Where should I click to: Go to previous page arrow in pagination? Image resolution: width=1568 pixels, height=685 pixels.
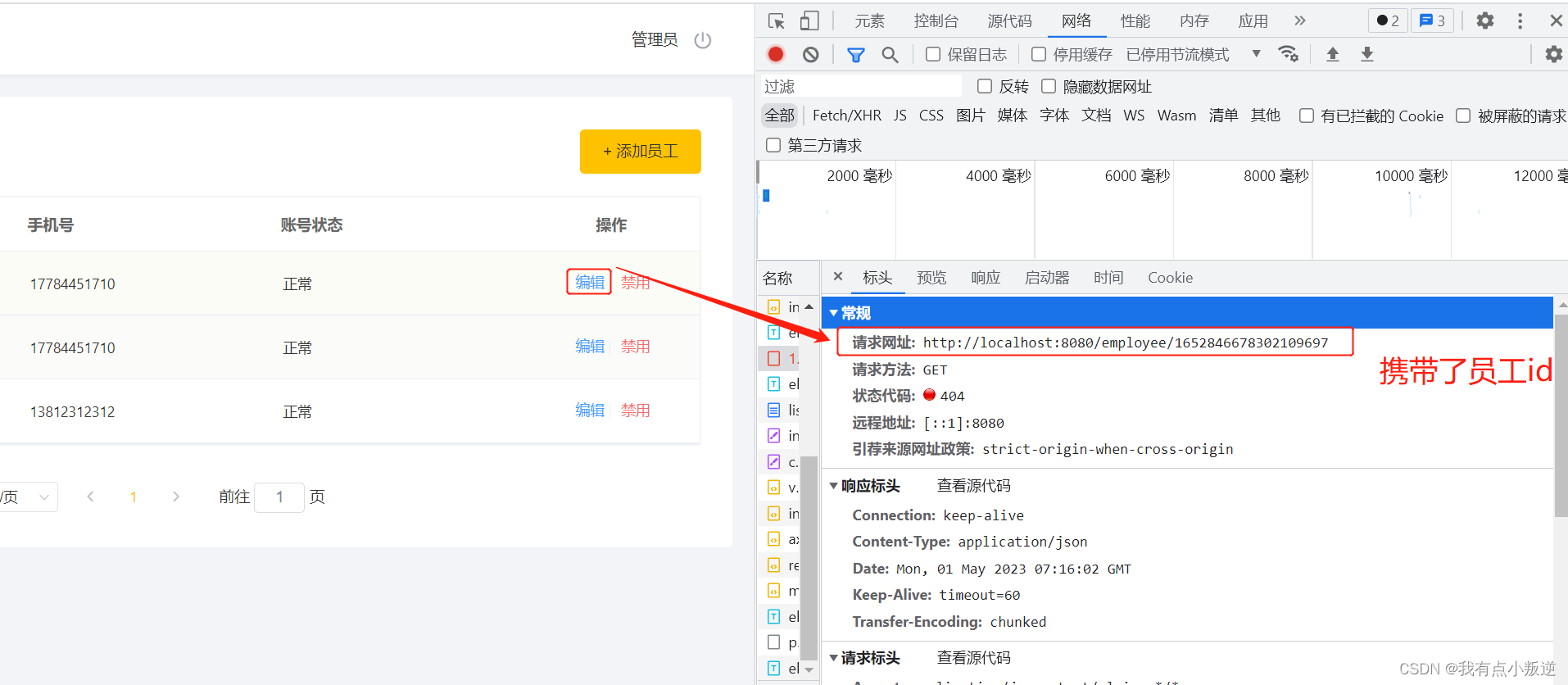(x=91, y=497)
